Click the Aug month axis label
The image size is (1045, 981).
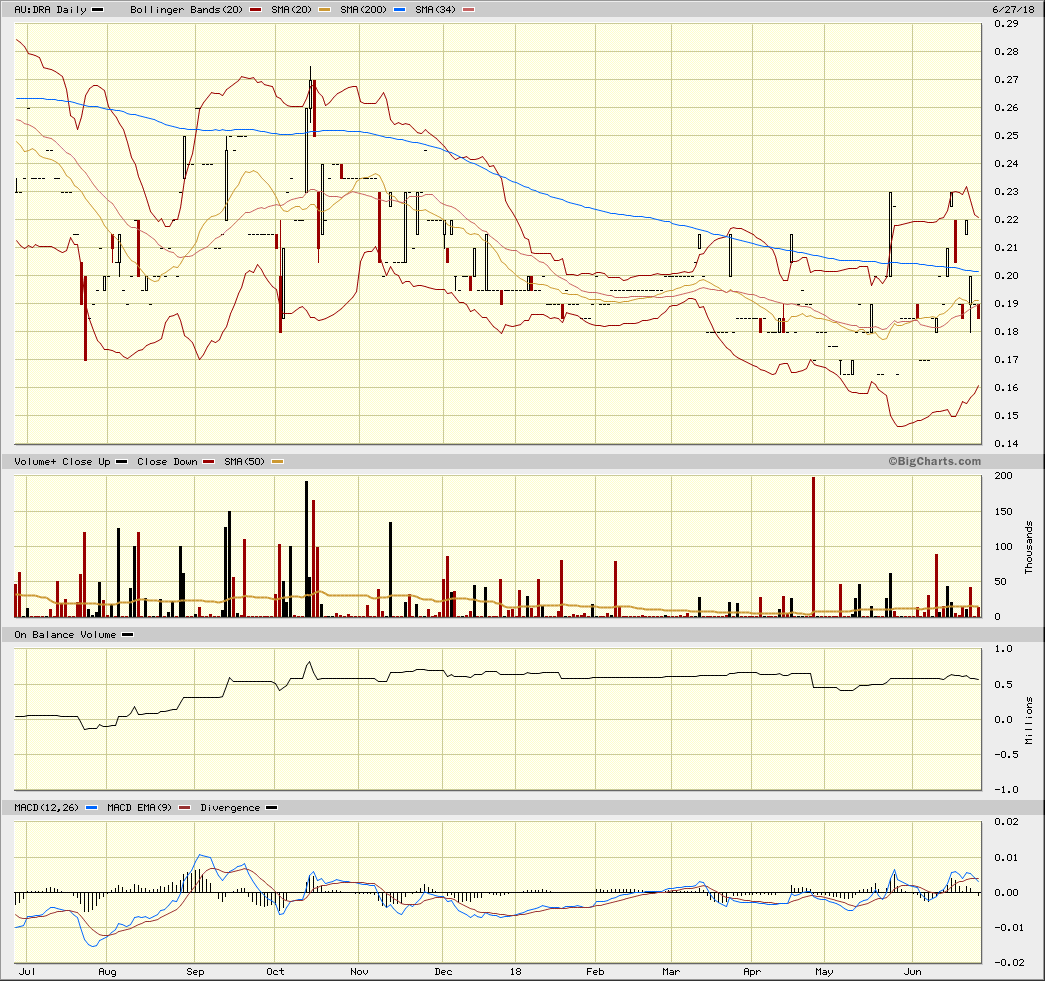pyautogui.click(x=107, y=972)
